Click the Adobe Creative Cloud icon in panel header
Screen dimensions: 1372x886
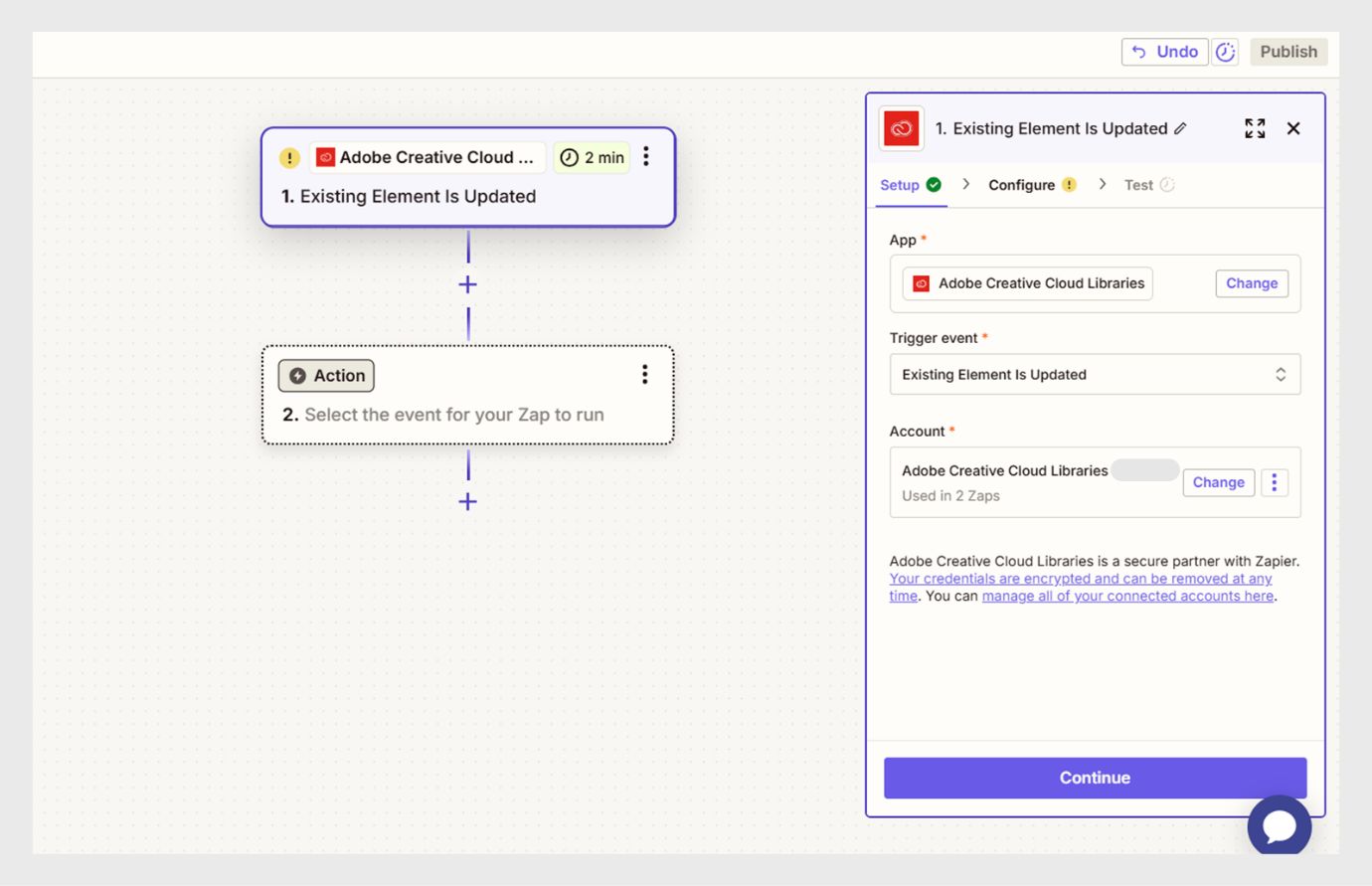(900, 127)
